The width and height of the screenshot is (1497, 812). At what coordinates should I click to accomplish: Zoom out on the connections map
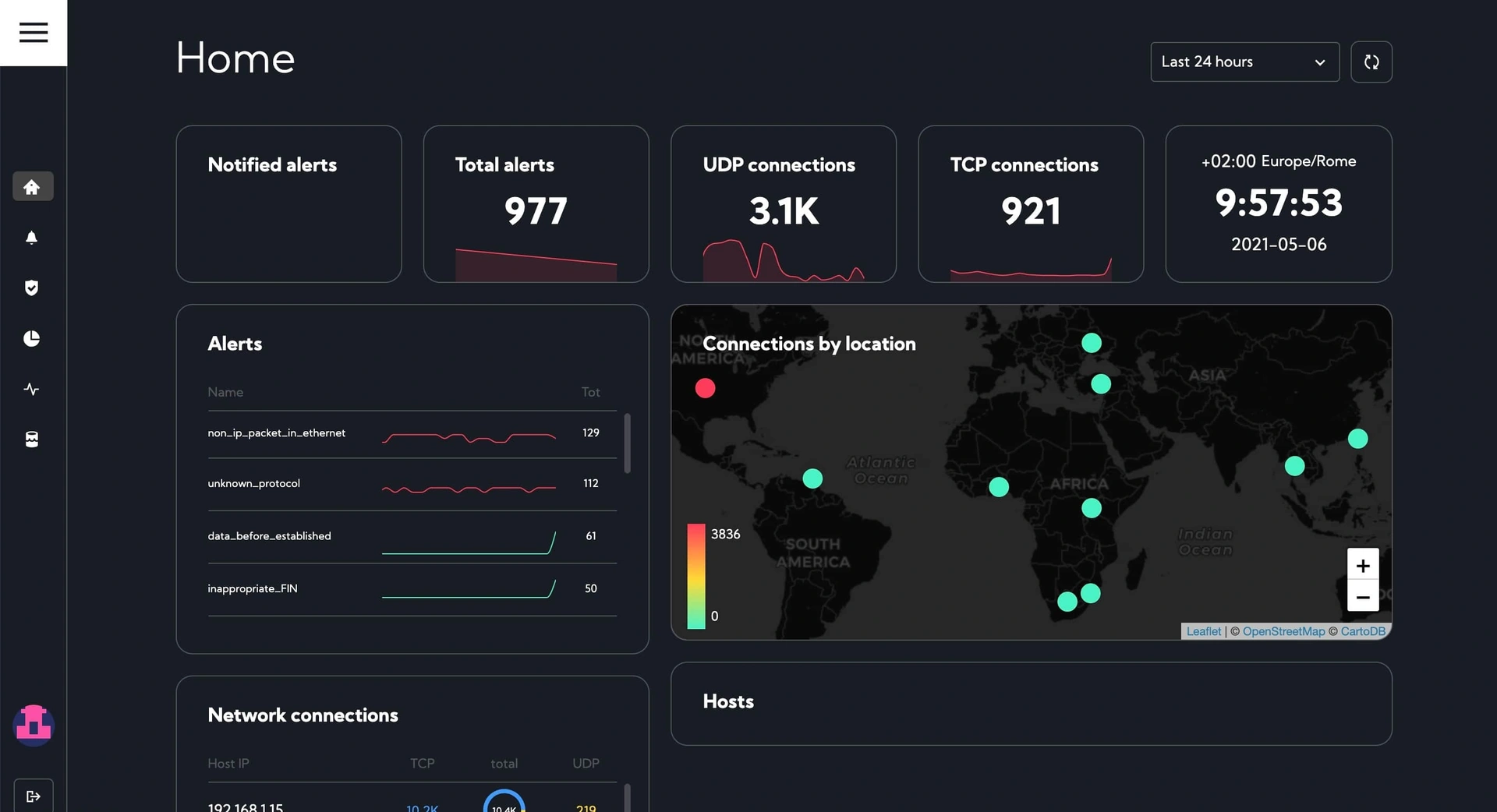[x=1363, y=597]
